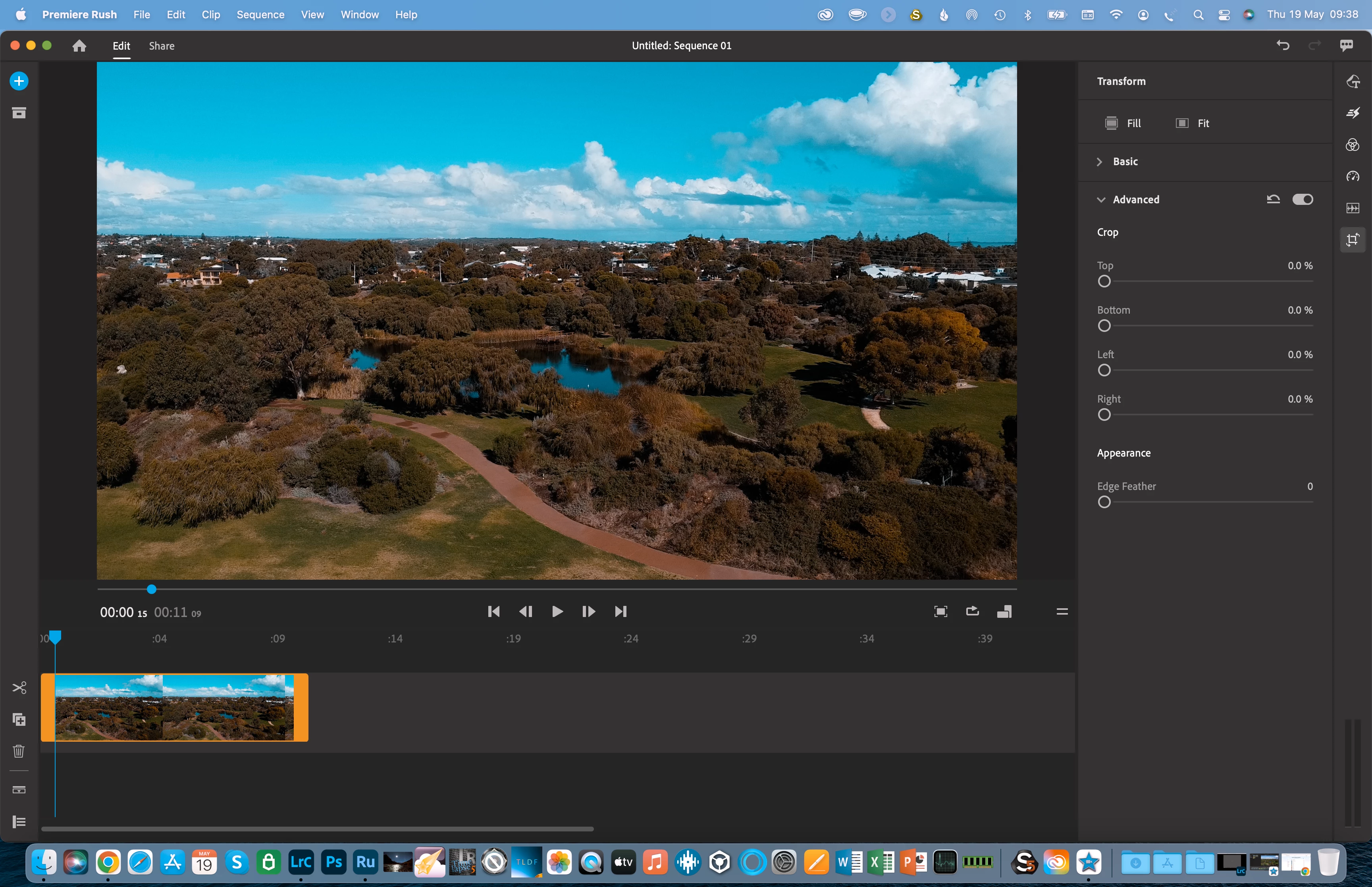Viewport: 1372px width, 887px height.
Task: Open the Sequence menu
Action: (260, 15)
